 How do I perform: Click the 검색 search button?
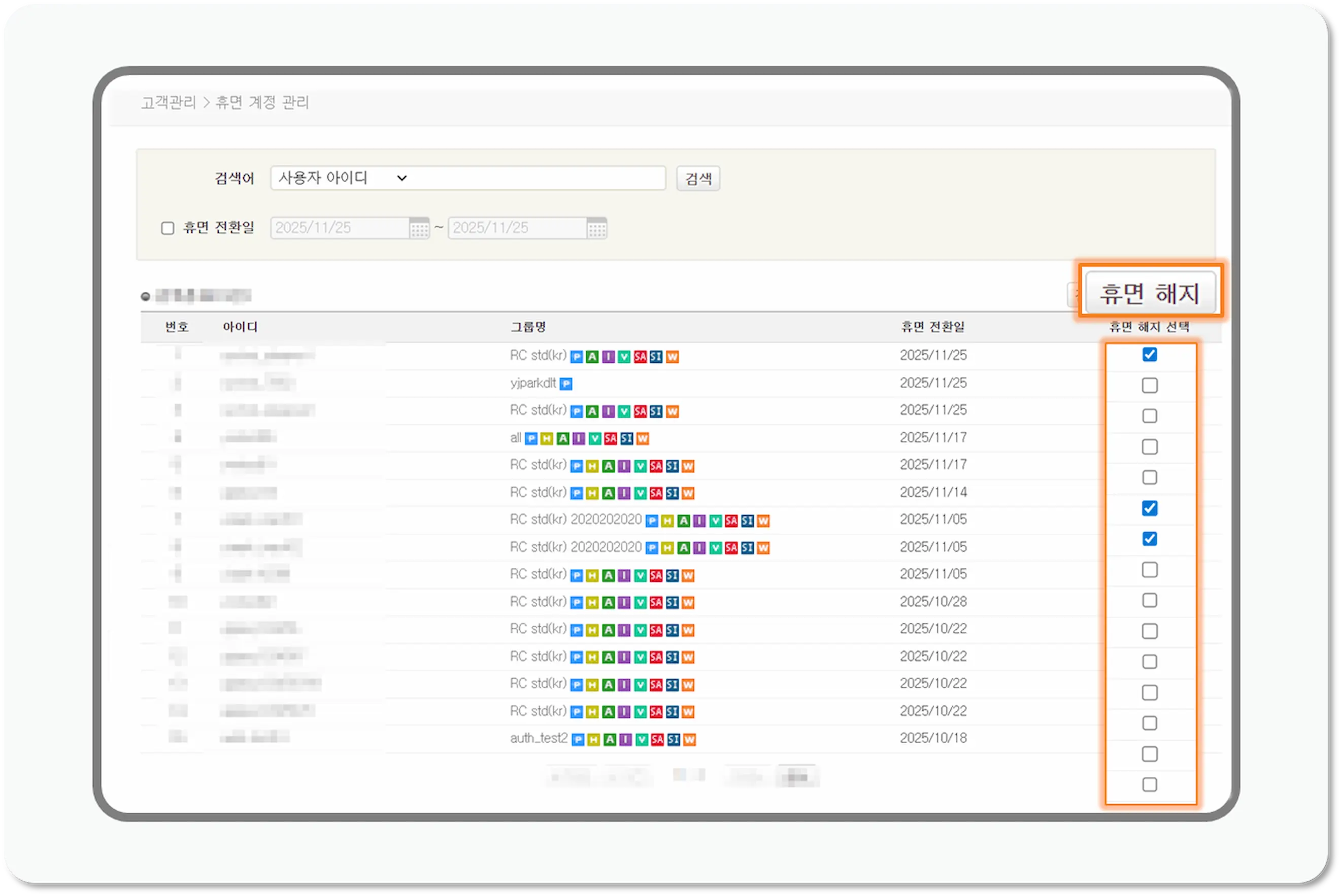click(698, 178)
